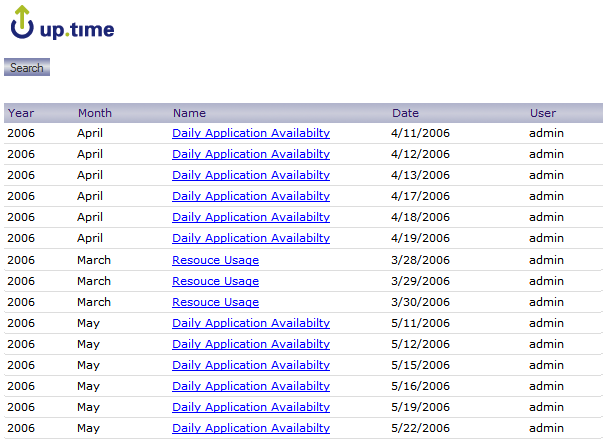
Task: Click the Name column header
Action: click(189, 113)
